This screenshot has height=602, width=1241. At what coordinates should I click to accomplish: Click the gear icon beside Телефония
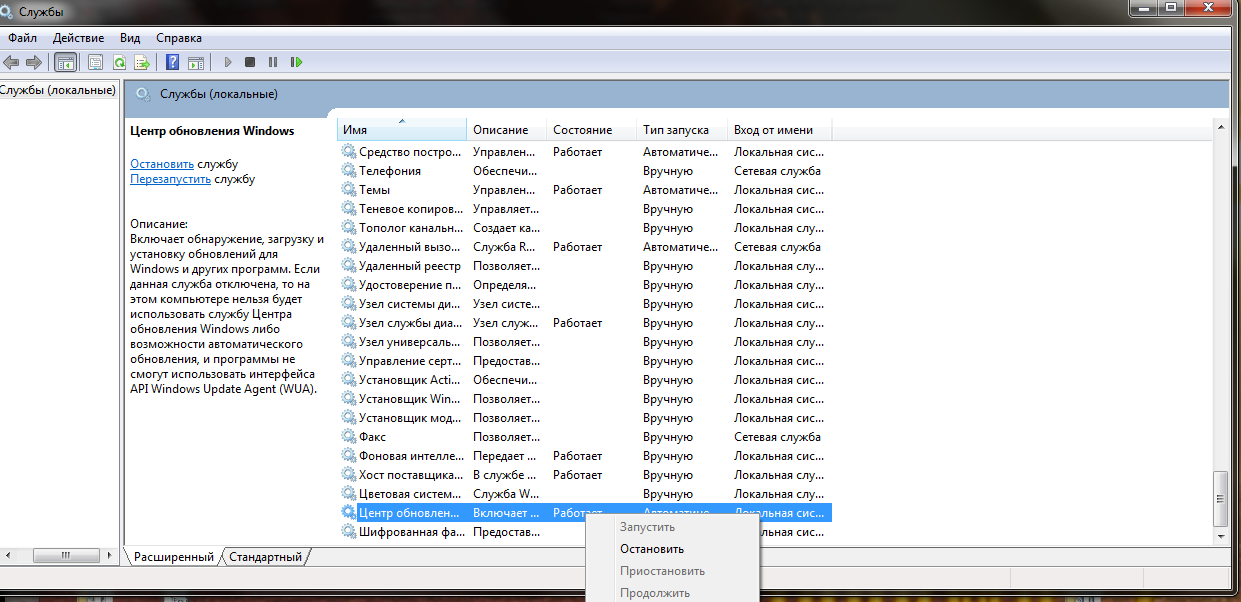[349, 171]
